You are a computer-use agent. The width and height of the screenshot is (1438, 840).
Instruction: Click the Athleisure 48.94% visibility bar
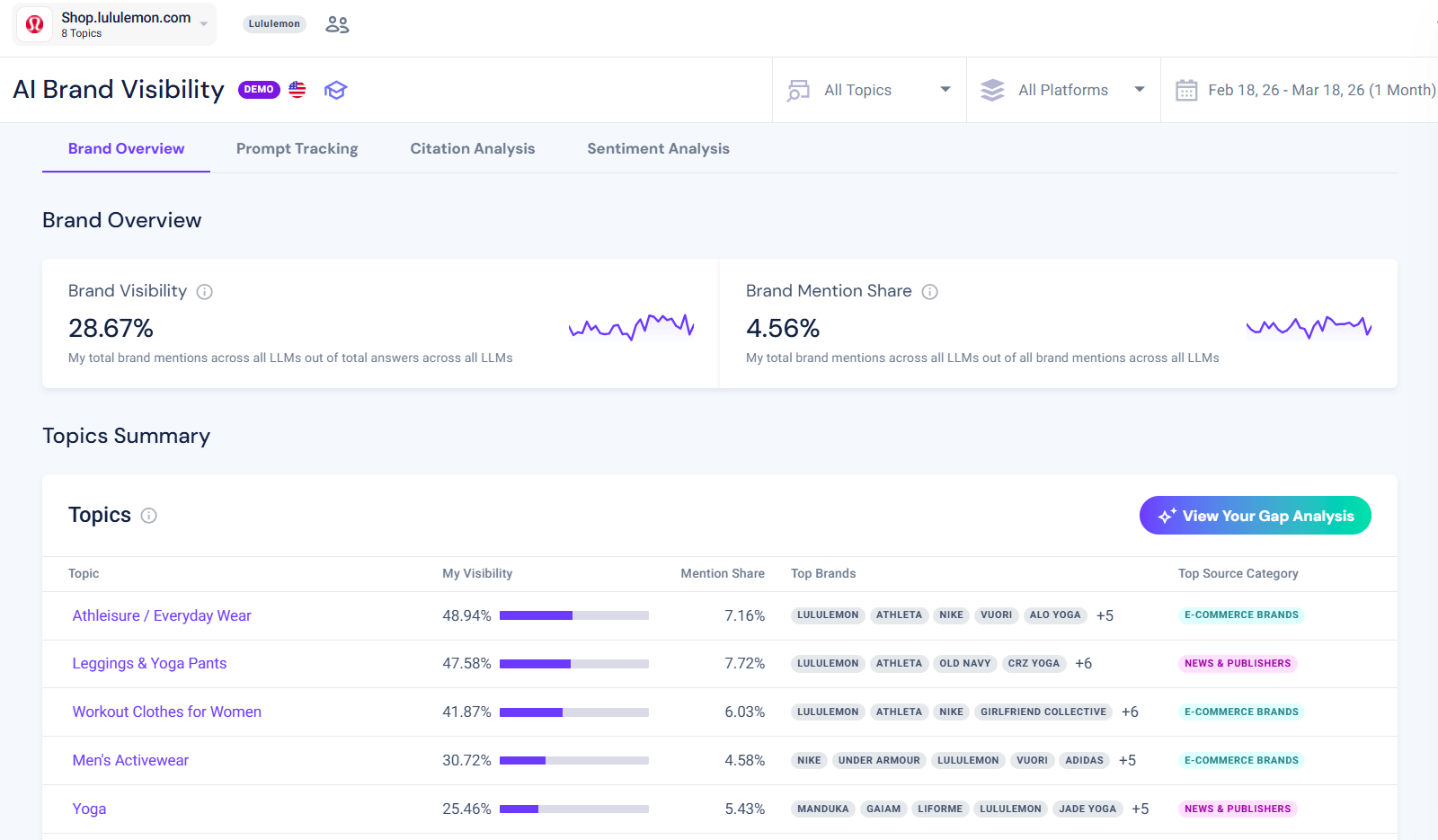(x=574, y=616)
